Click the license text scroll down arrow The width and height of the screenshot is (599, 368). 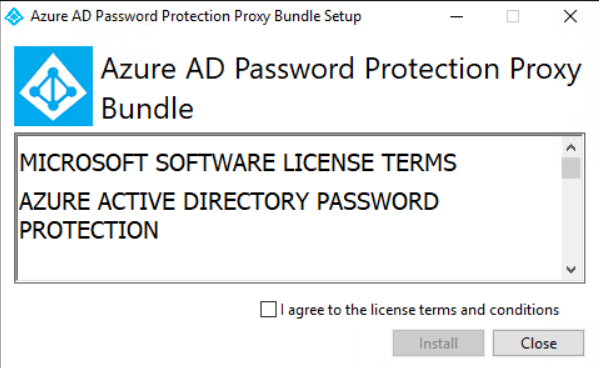(571, 269)
